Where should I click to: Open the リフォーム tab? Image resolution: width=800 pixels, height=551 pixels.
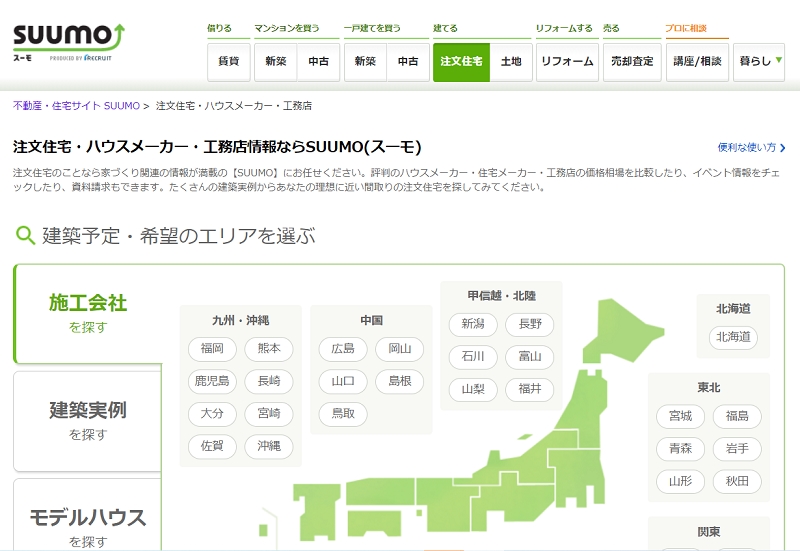pyautogui.click(x=567, y=62)
